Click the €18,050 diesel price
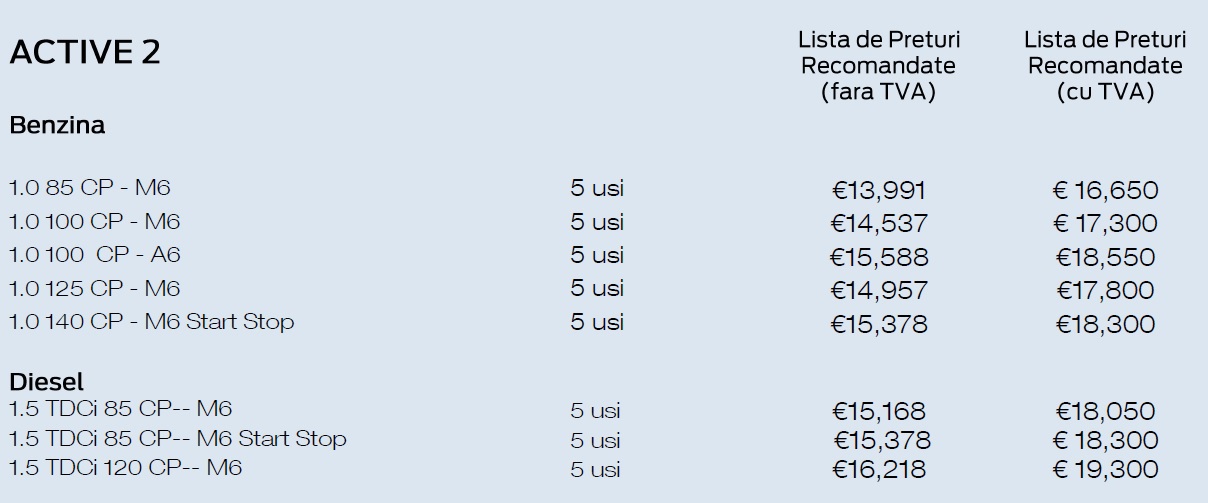This screenshot has width=1208, height=503. point(1105,410)
